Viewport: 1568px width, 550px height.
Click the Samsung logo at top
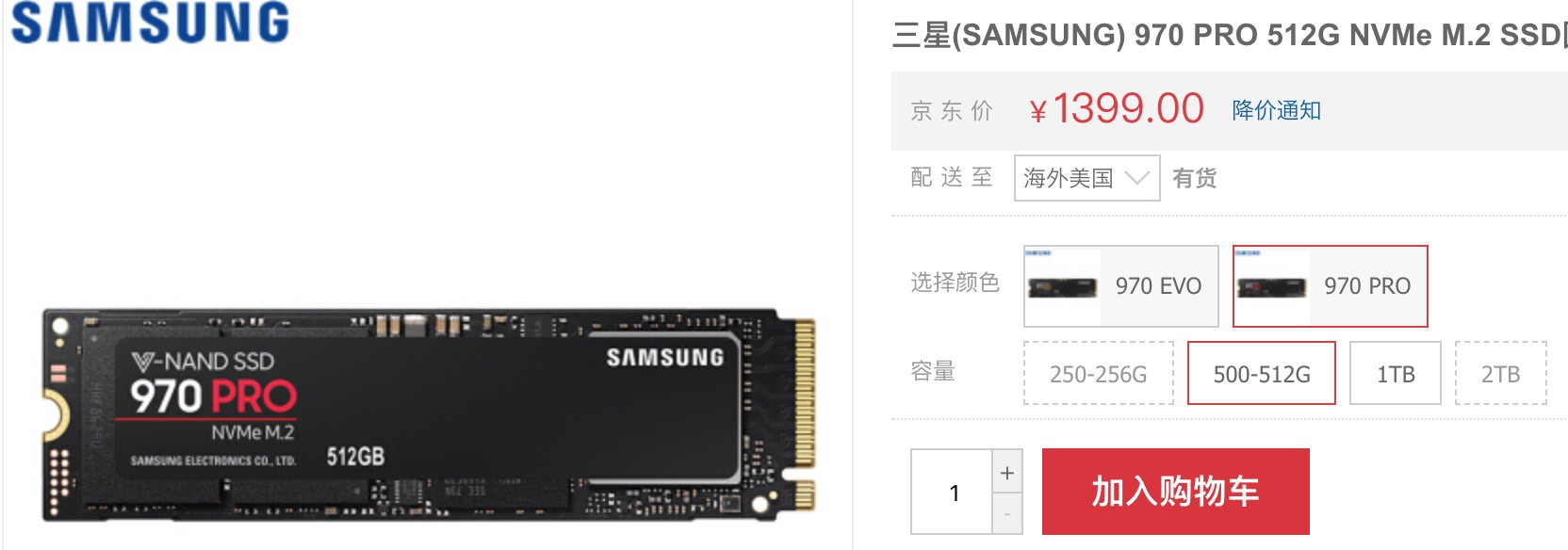coord(150,23)
